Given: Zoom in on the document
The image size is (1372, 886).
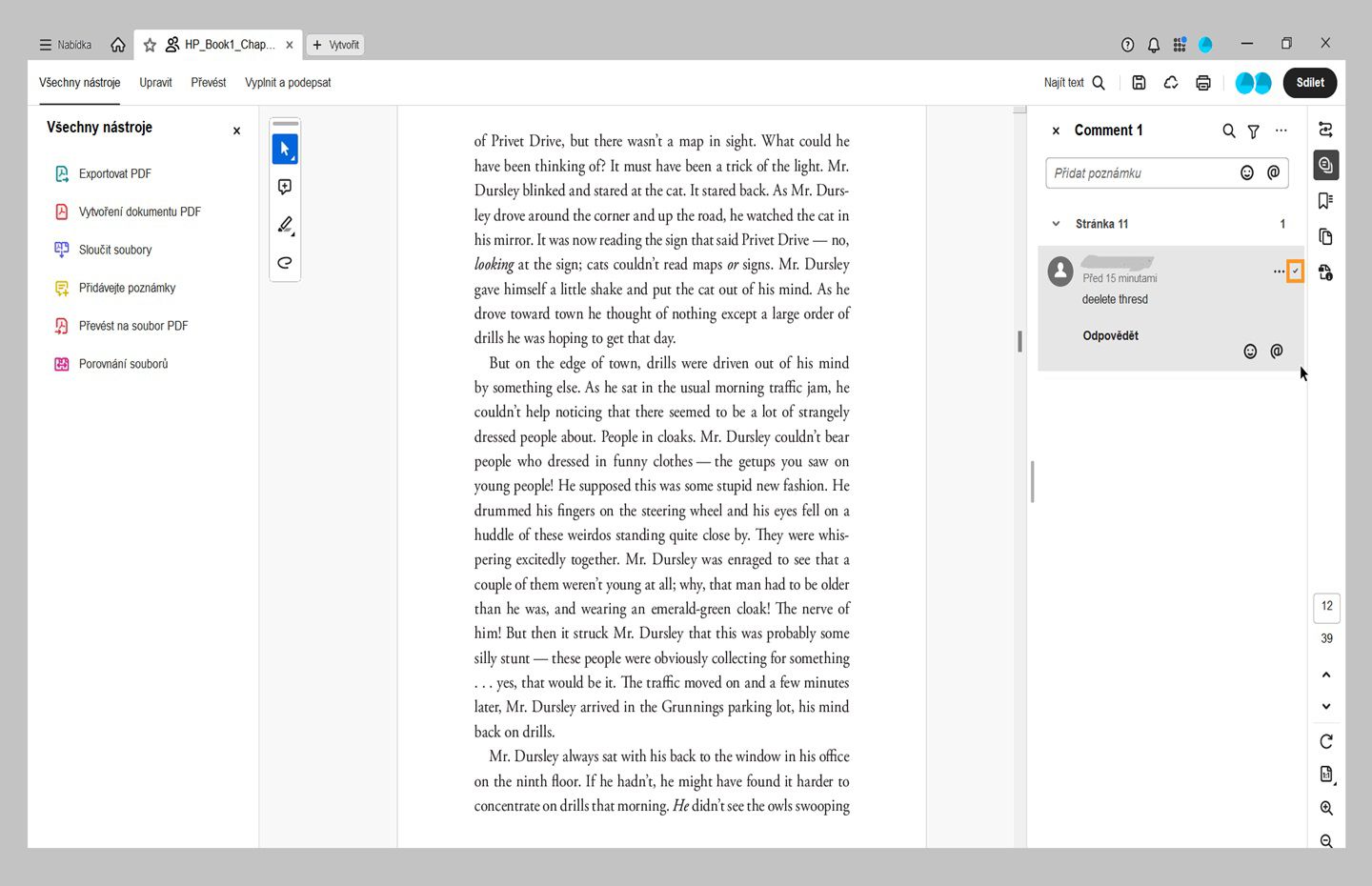Looking at the screenshot, I should [1326, 808].
